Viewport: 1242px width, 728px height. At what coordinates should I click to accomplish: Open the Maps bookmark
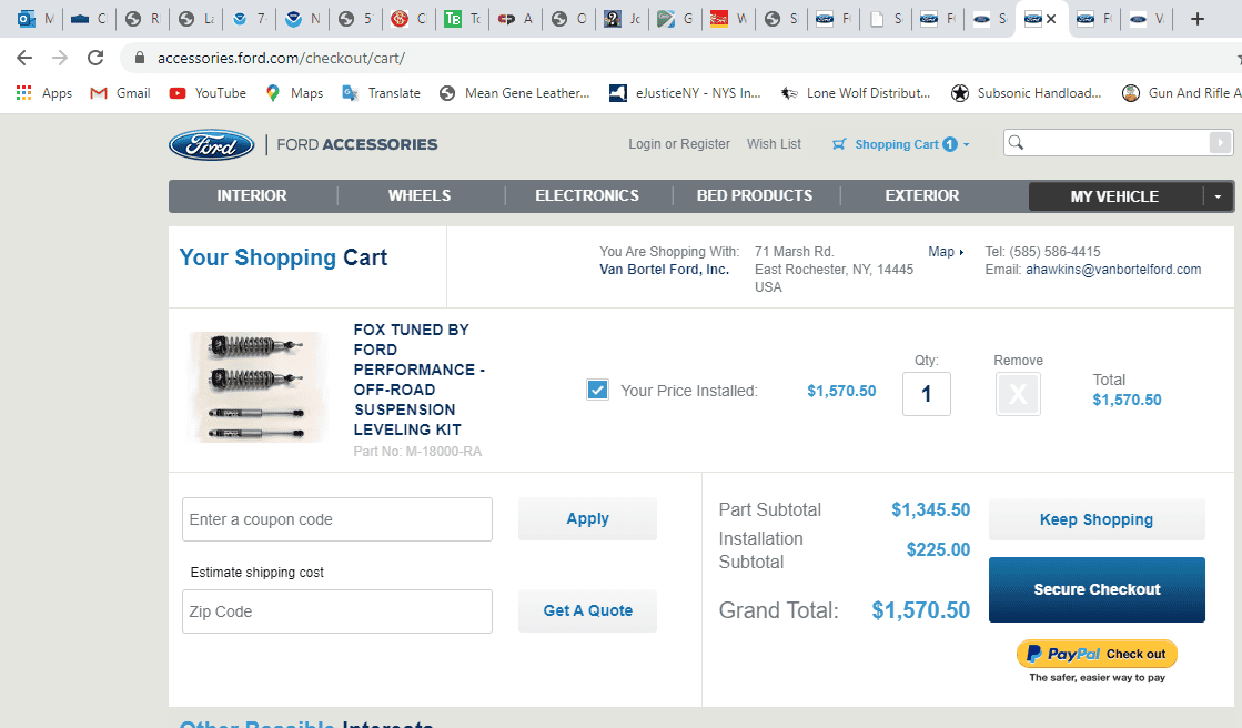click(x=294, y=93)
